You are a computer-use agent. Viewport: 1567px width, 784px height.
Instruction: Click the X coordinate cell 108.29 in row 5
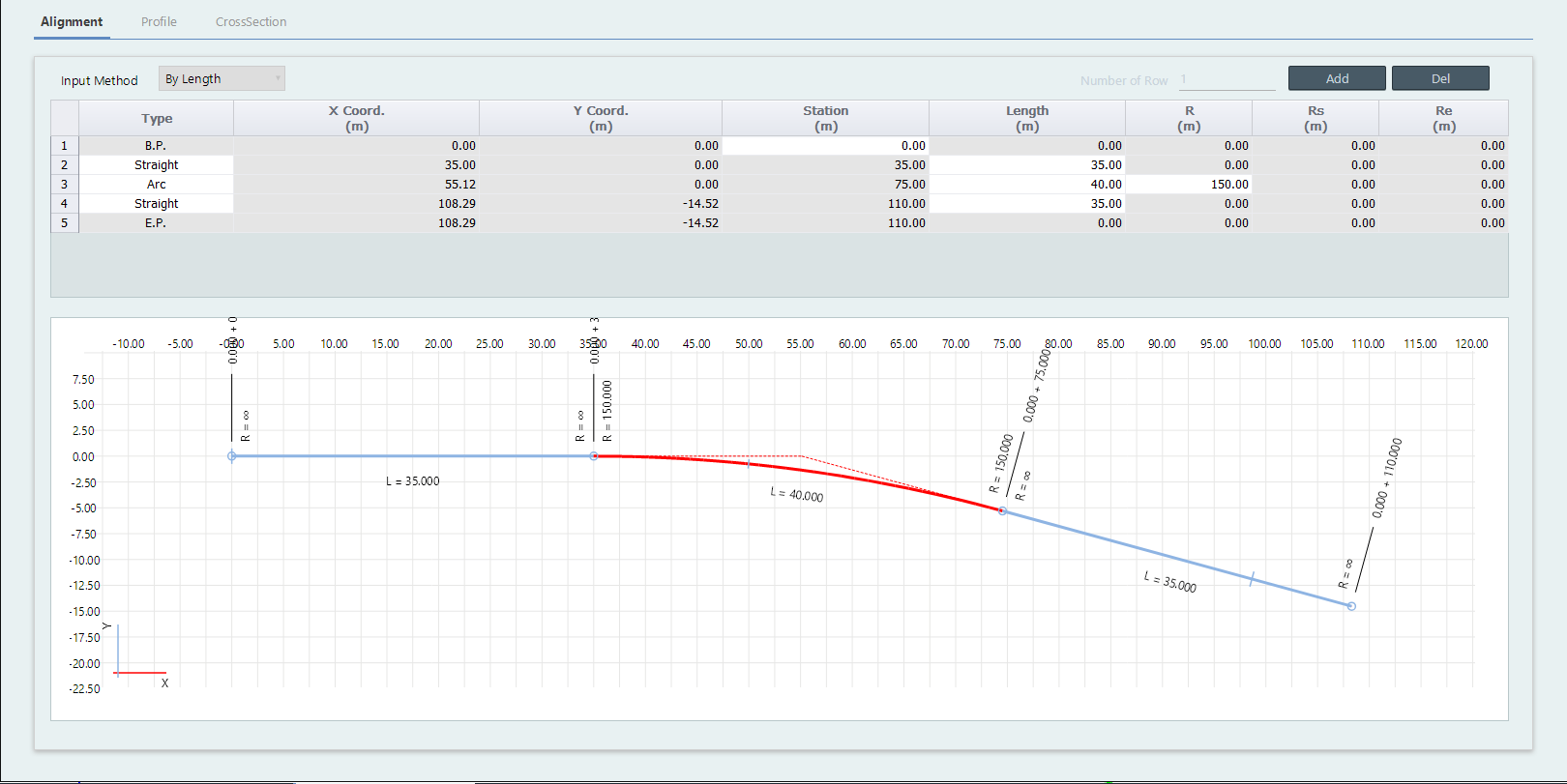[x=357, y=223]
